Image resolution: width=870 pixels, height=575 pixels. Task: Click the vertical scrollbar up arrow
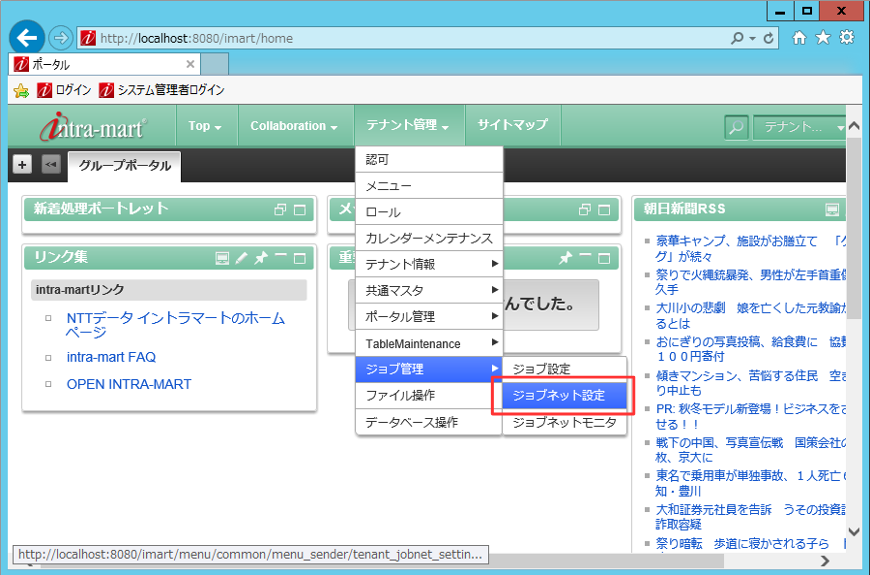pyautogui.click(x=854, y=126)
